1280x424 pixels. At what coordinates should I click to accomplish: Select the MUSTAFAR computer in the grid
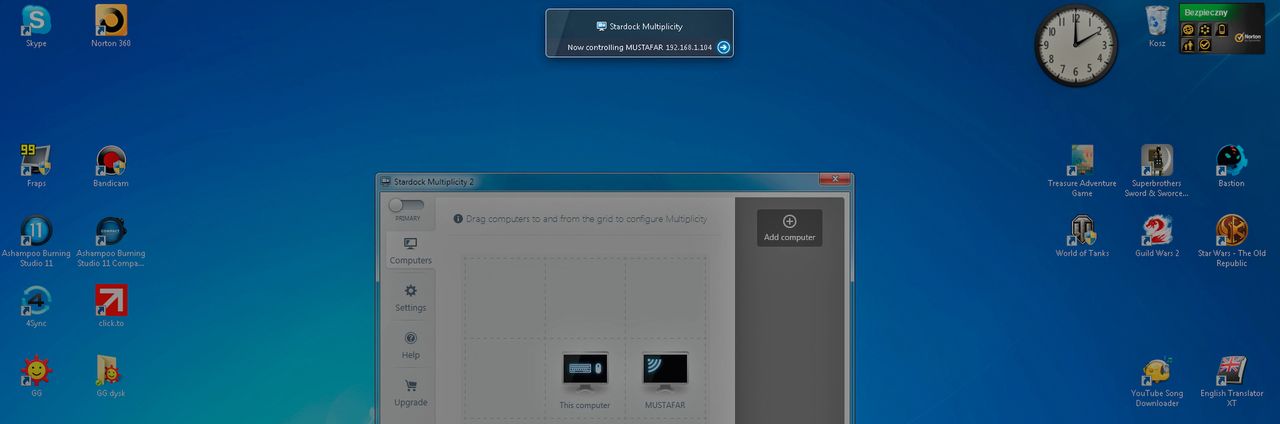pos(665,381)
